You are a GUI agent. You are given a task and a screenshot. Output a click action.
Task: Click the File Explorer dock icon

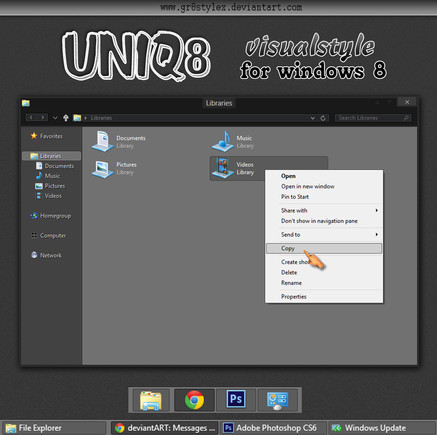point(151,400)
